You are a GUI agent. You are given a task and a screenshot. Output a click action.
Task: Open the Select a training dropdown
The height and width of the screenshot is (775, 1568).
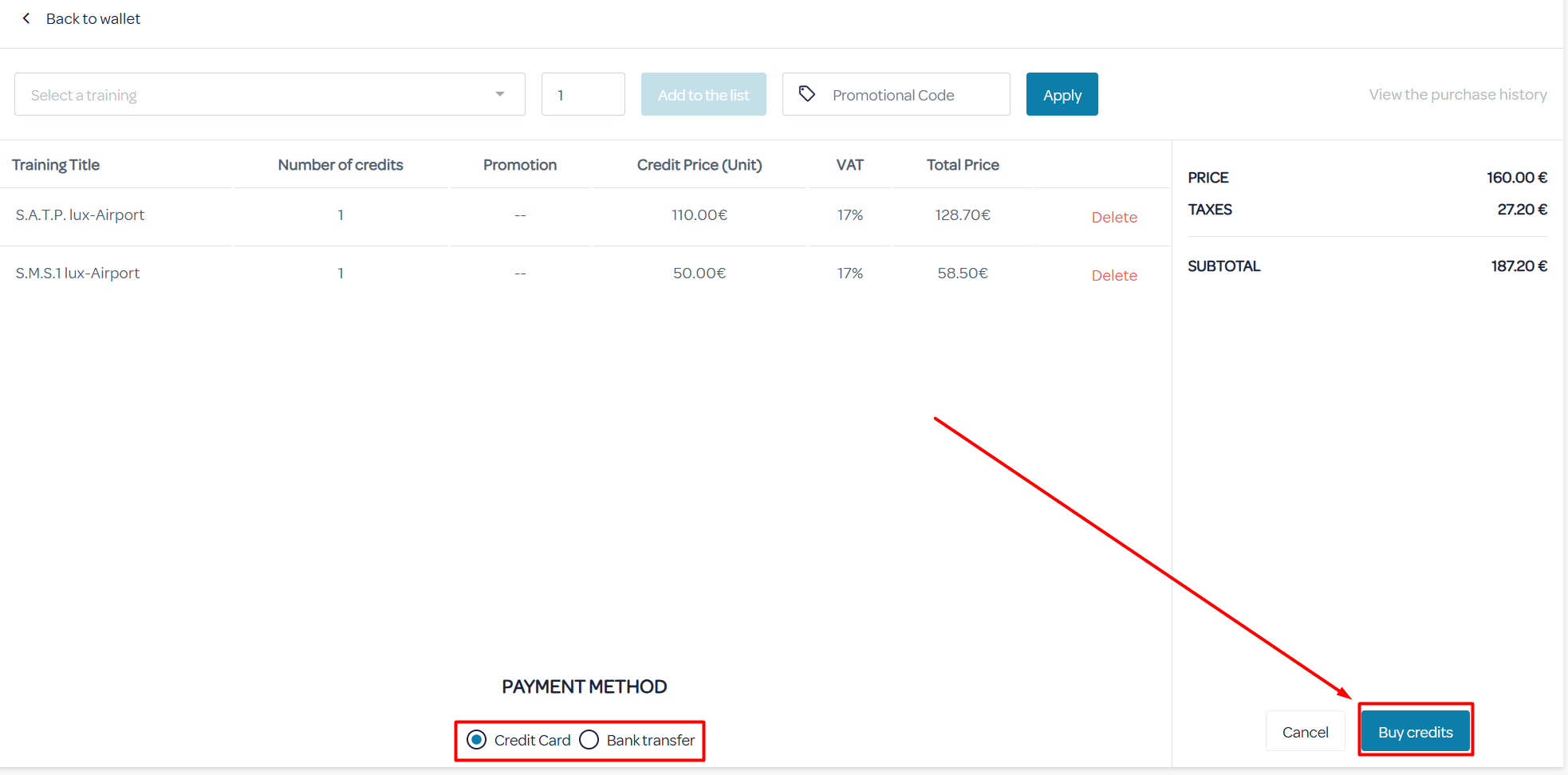point(255,95)
